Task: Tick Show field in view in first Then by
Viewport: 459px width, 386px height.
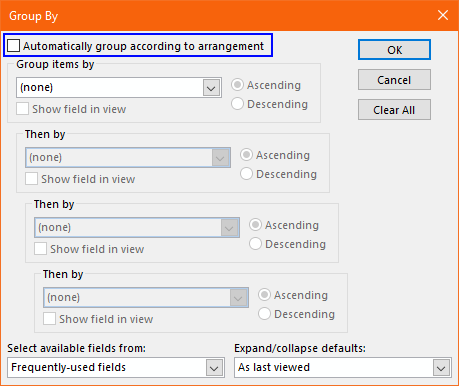Action: [x=31, y=179]
